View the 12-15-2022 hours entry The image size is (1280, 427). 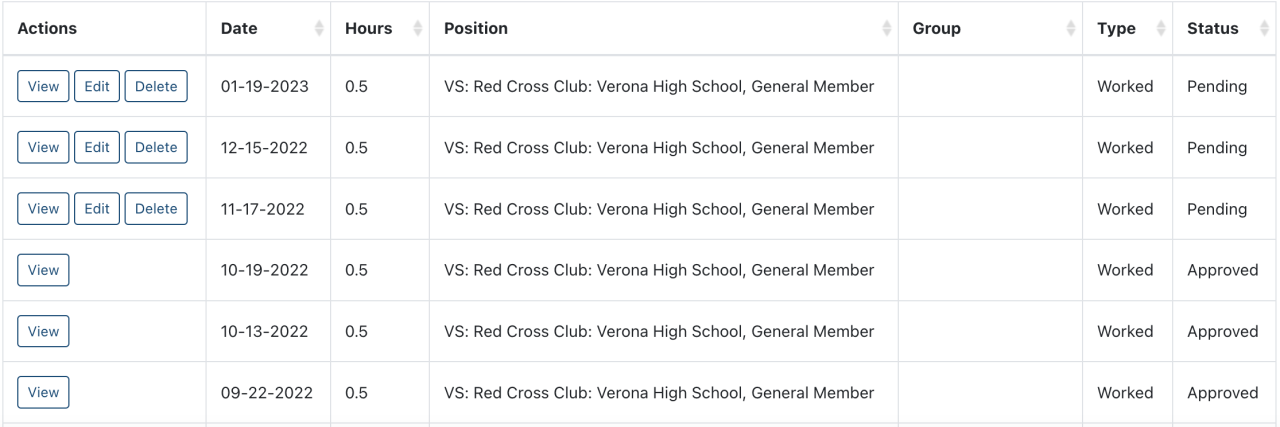pyautogui.click(x=43, y=147)
